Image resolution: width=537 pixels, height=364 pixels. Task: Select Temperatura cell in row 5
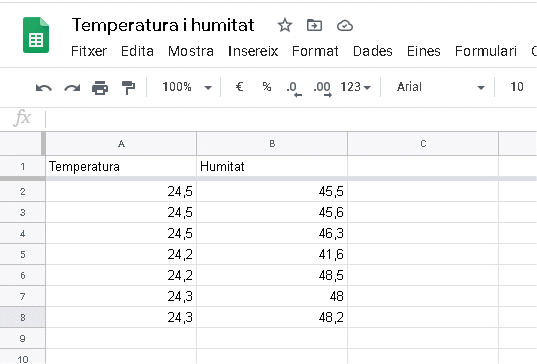click(x=121, y=254)
